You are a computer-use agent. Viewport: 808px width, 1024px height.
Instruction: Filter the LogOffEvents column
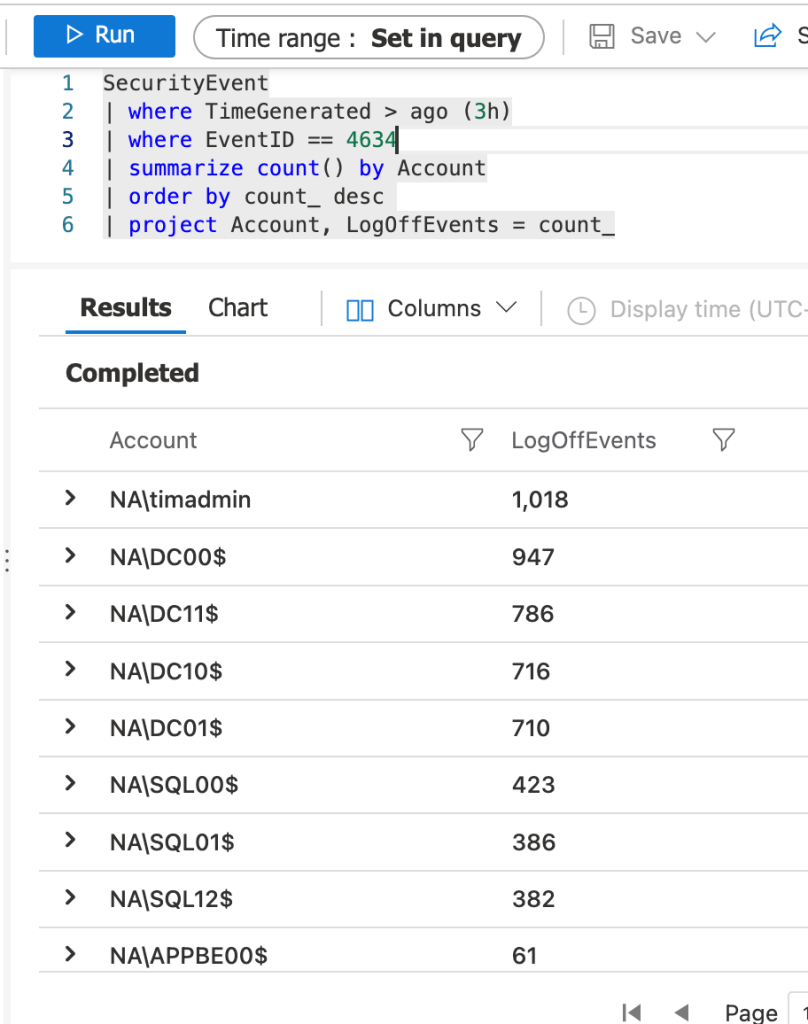point(723,440)
